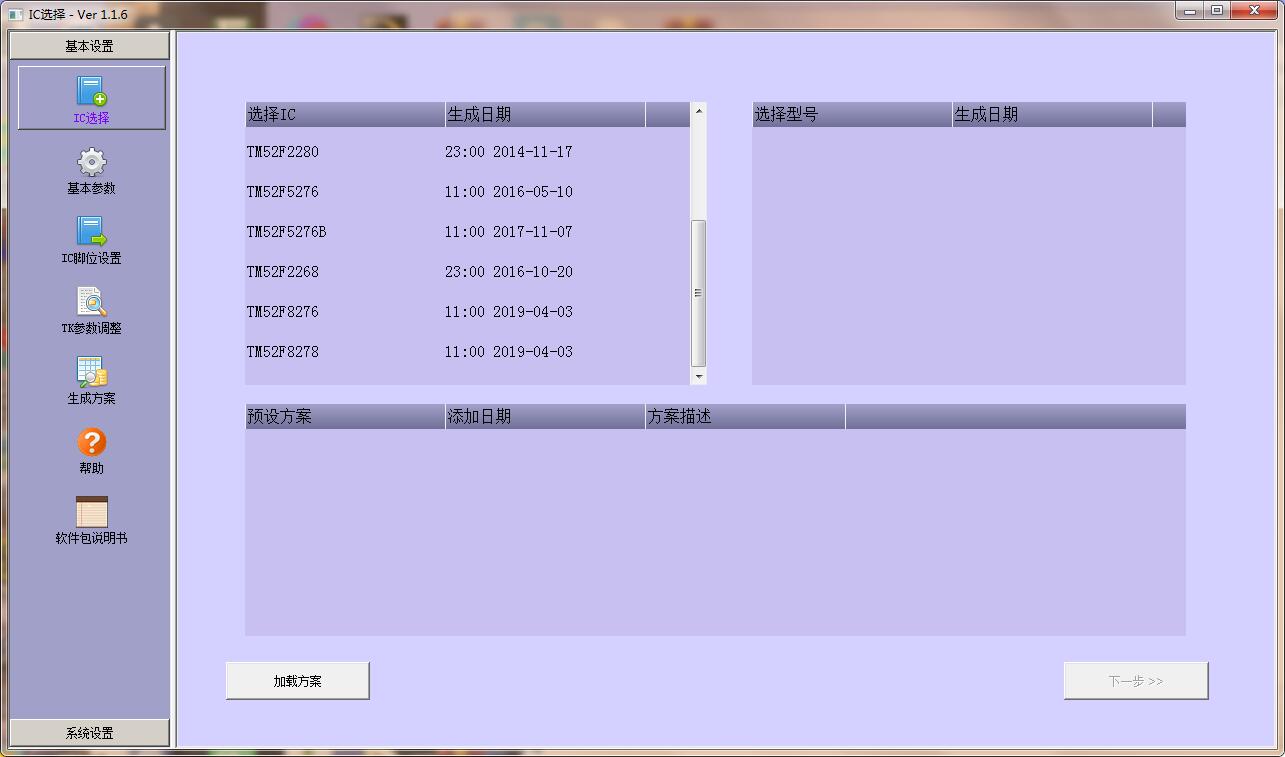Maximize the IC选择 window

(x=1216, y=11)
